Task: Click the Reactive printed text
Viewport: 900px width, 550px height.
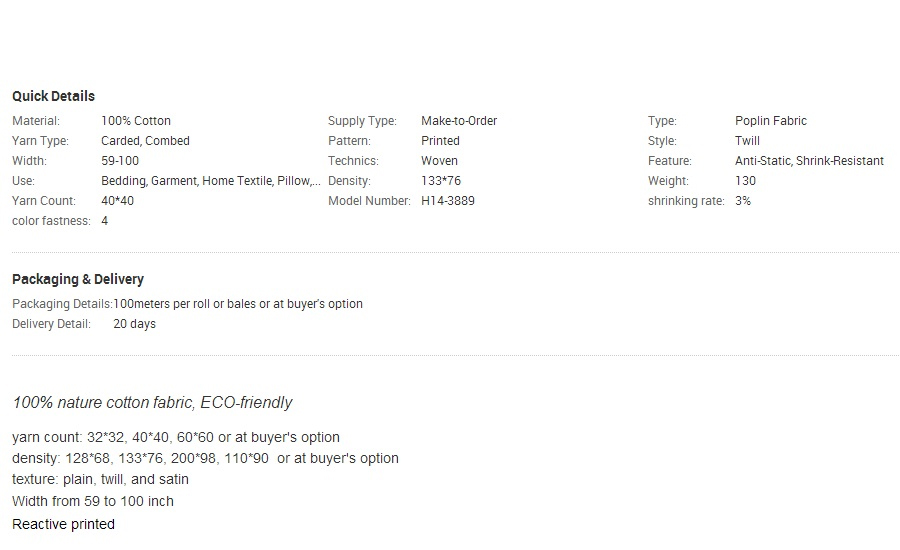Action: pyautogui.click(x=63, y=524)
